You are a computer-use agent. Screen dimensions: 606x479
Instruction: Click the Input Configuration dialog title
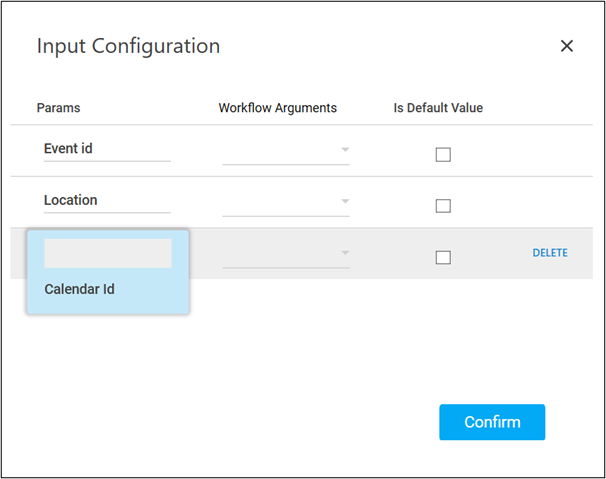click(128, 46)
